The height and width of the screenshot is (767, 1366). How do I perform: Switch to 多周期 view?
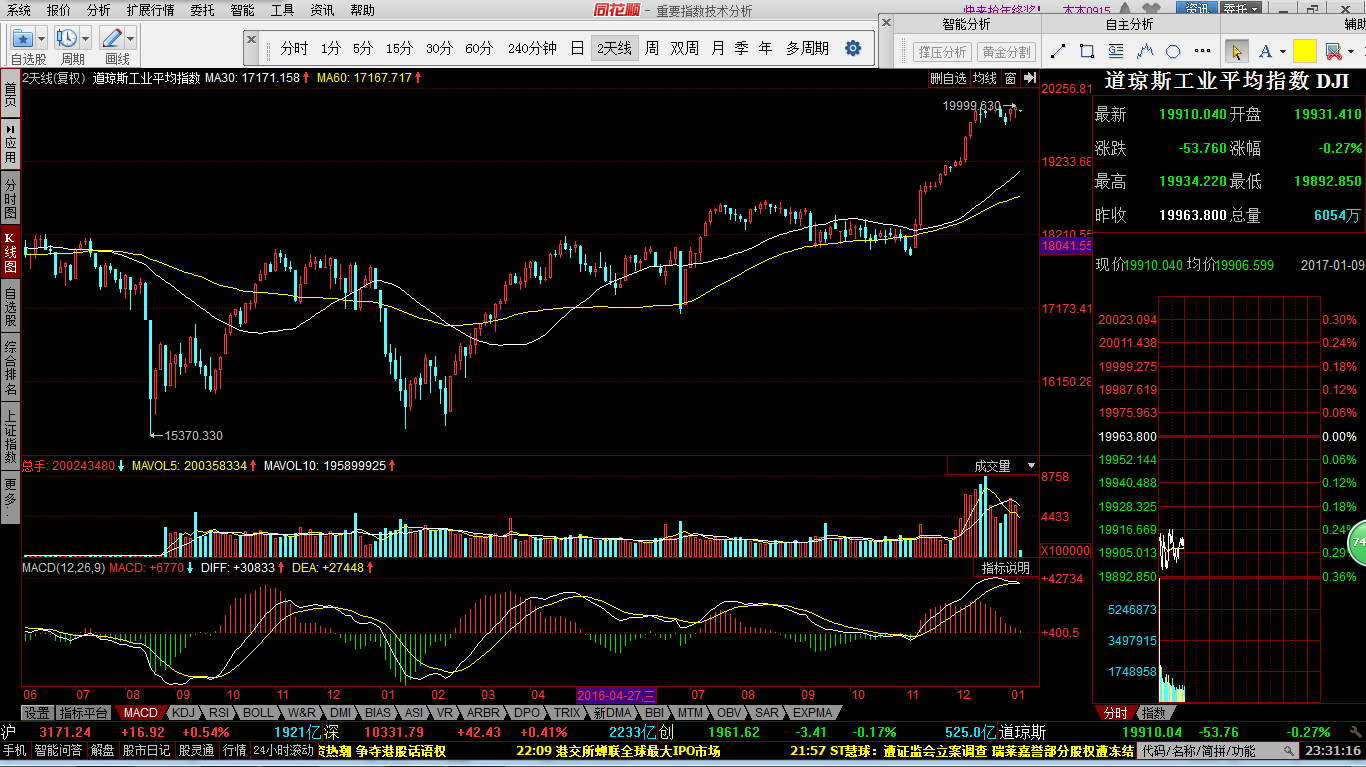[x=807, y=48]
